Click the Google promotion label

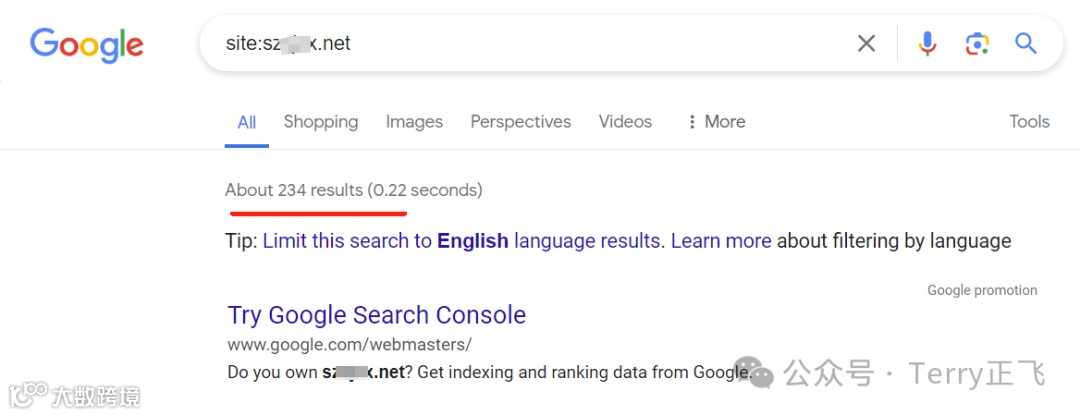click(981, 291)
